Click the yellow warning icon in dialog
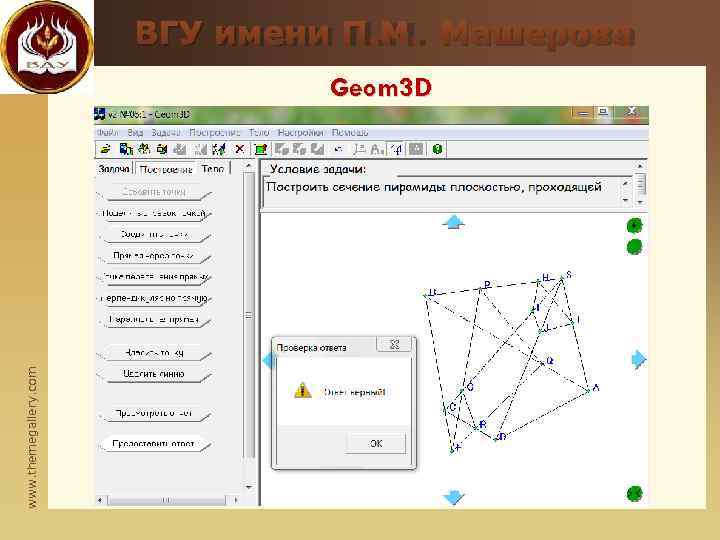 click(303, 390)
